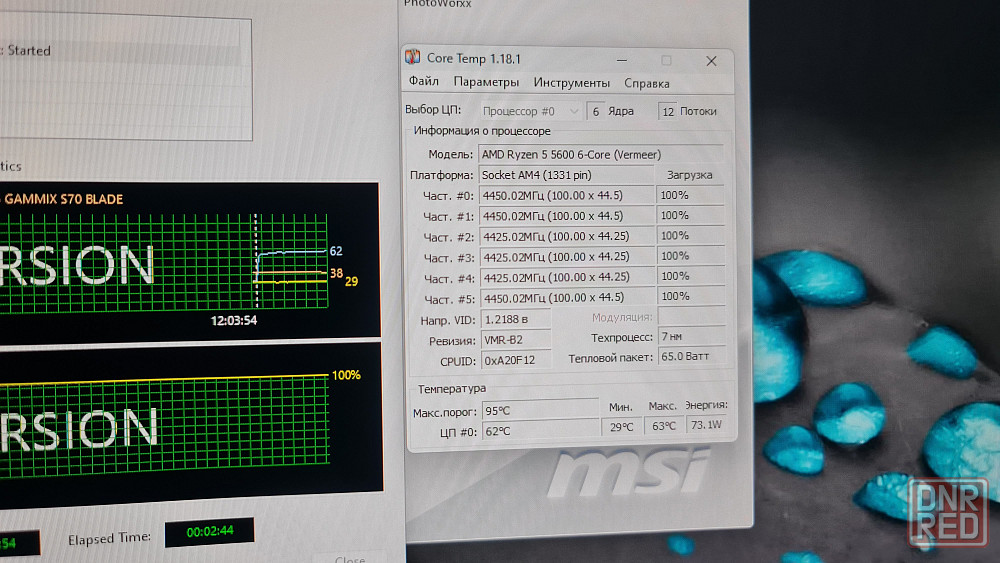Click the Част. #3 frequency value
Image resolution: width=1000 pixels, height=563 pixels.
click(x=566, y=257)
